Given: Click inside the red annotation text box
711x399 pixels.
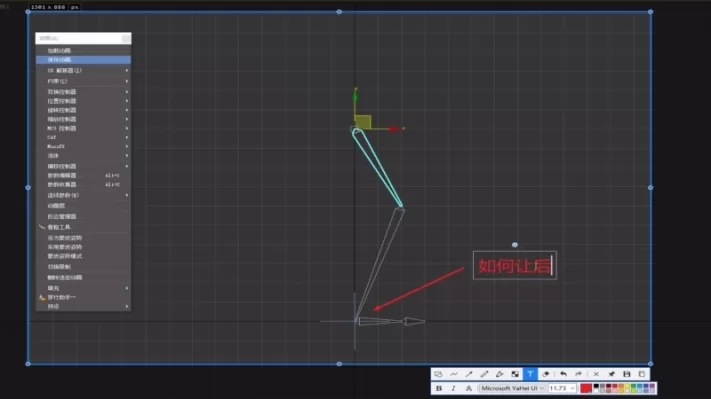Looking at the screenshot, I should click(x=515, y=265).
